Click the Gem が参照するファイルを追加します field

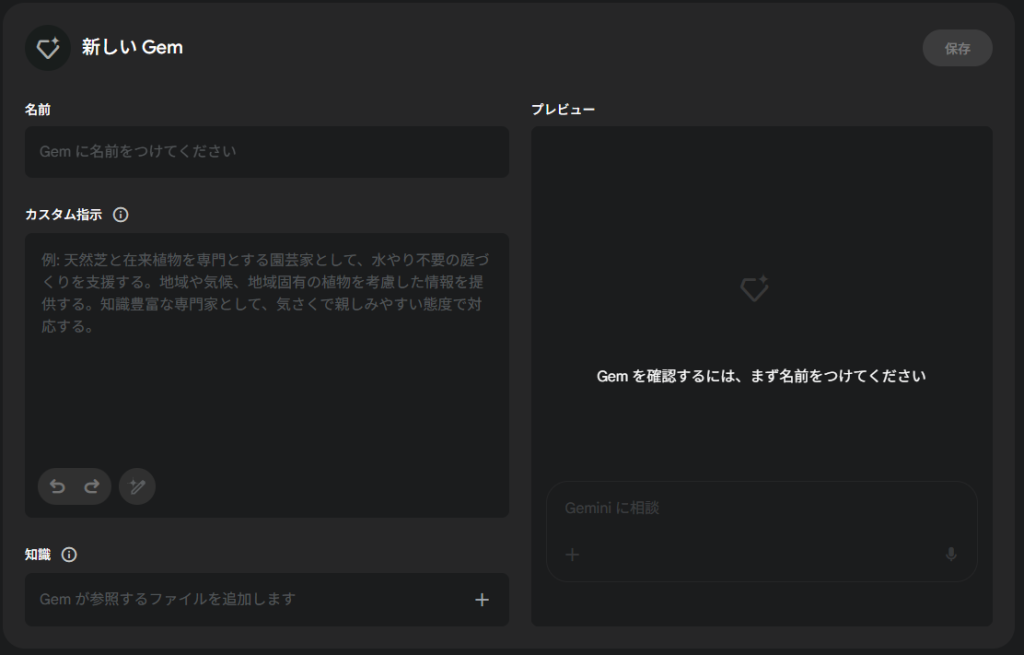[x=266, y=599]
